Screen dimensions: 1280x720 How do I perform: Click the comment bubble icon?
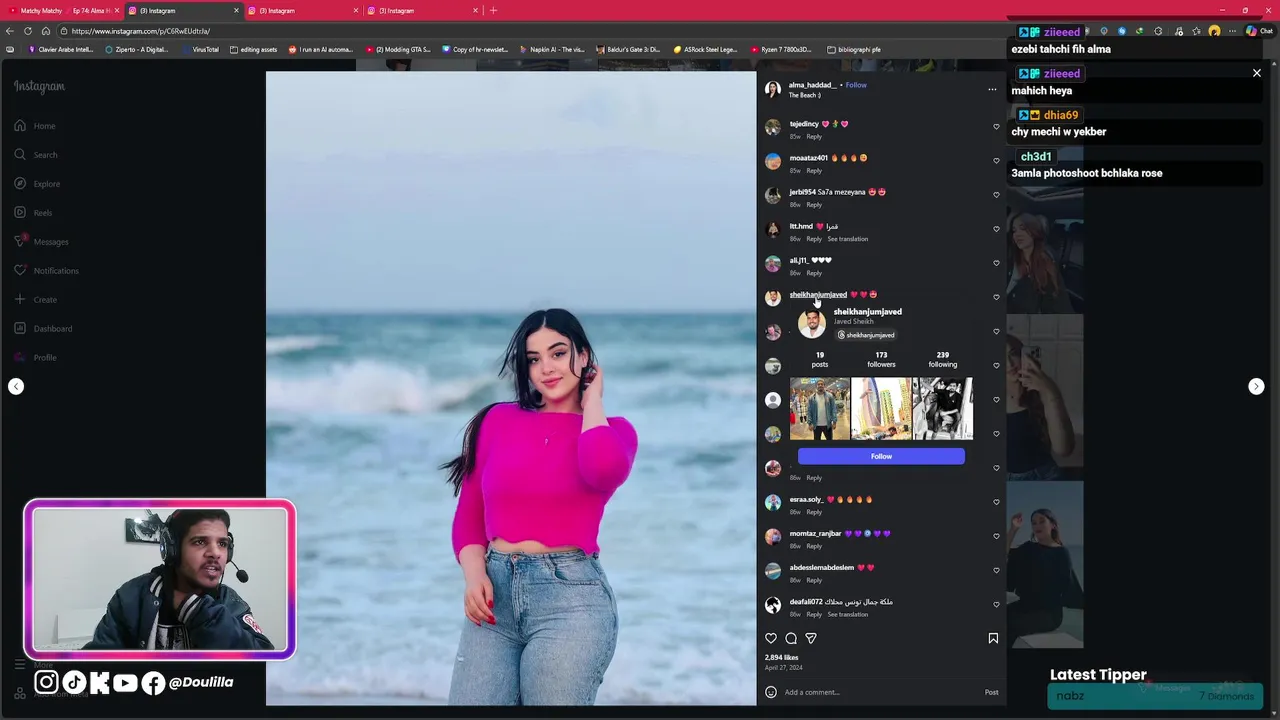tap(791, 638)
